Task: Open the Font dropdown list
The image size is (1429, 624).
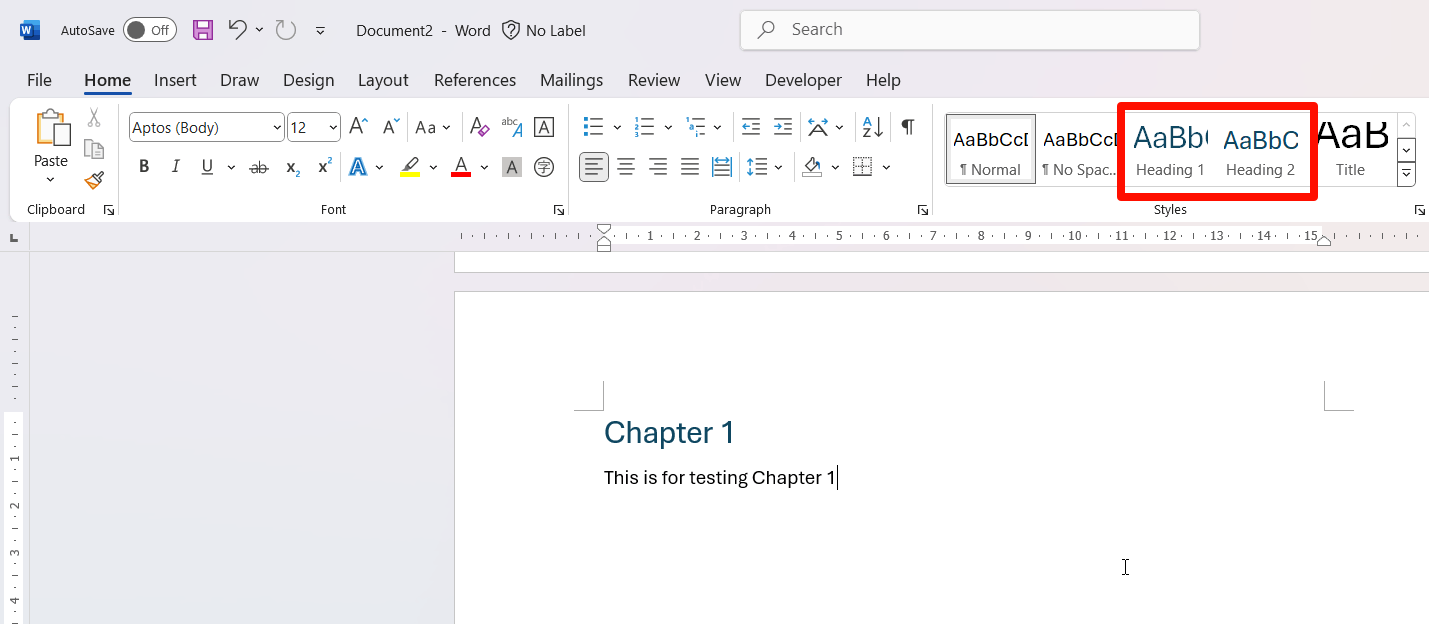Action: pyautogui.click(x=277, y=127)
